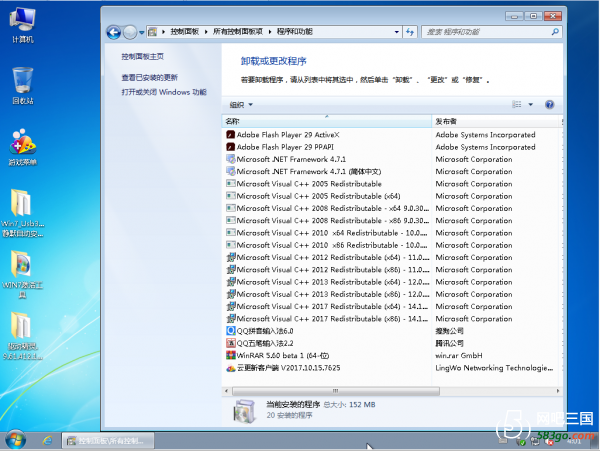Viewport: 600px width, 451px height.
Task: Select Visual C++ 2012 (x64) entry icon
Action: [x=230, y=257]
